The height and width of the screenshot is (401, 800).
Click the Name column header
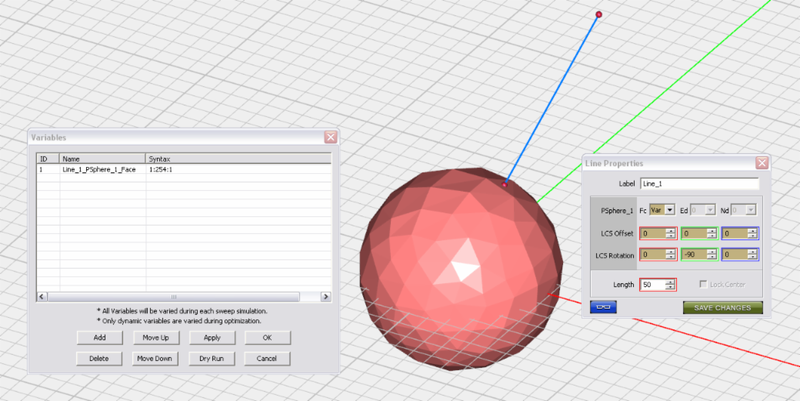(102, 159)
